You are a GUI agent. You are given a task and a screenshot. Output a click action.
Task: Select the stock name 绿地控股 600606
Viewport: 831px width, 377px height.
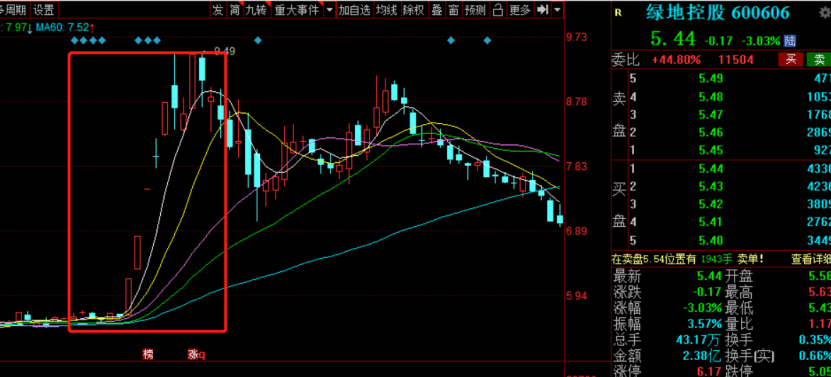[x=718, y=12]
